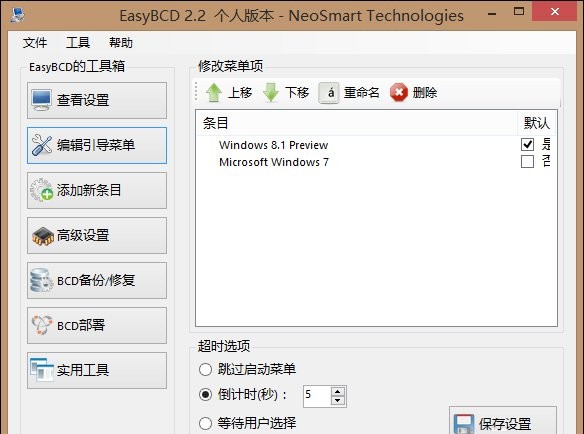Click the windows icon on 实用工具
Viewport: 584px width, 434px height.
point(41,370)
